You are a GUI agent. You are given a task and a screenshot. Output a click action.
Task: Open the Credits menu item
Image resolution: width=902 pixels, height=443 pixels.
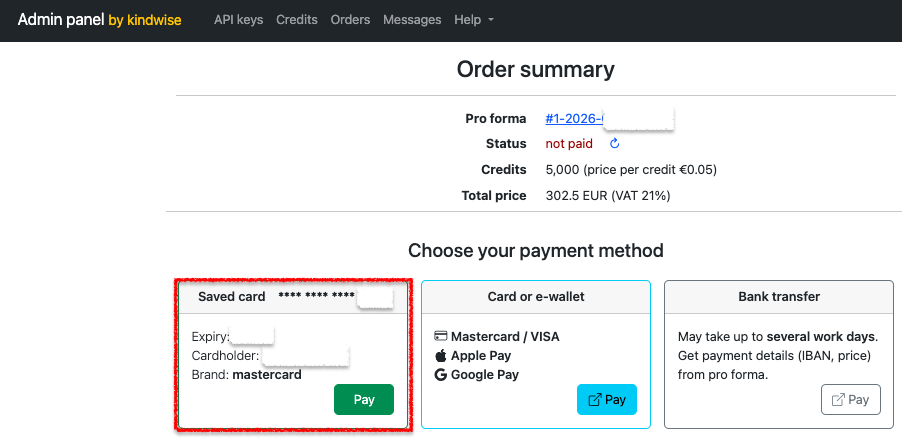297,20
